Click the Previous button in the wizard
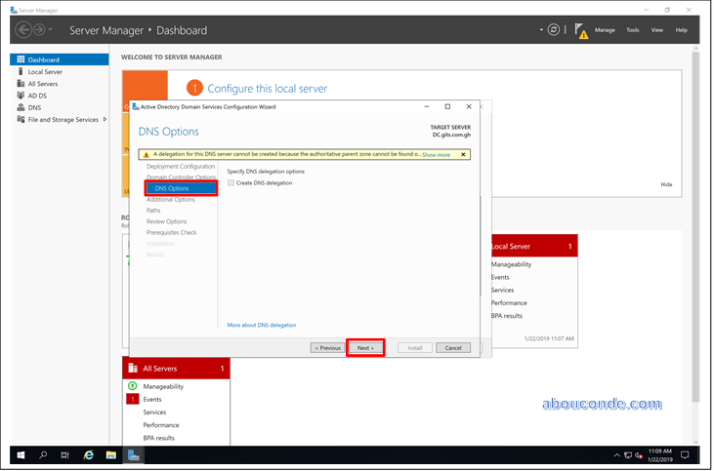Screen dimensions: 714x471 326,348
